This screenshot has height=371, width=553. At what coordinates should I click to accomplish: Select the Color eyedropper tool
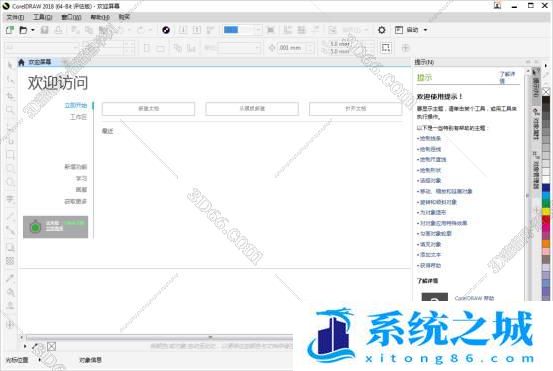click(10, 278)
